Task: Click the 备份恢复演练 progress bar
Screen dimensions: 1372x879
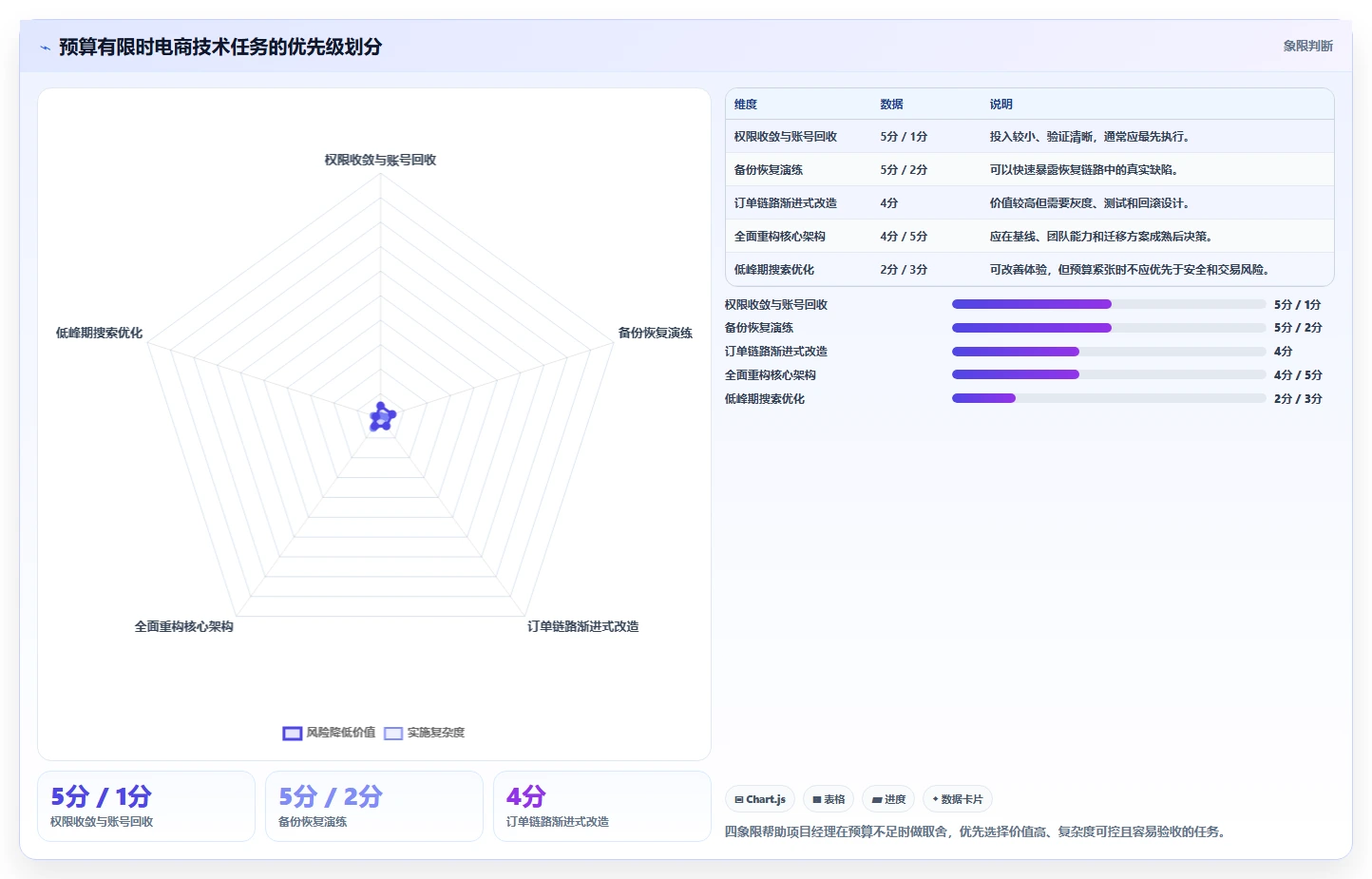Action: (x=1109, y=328)
